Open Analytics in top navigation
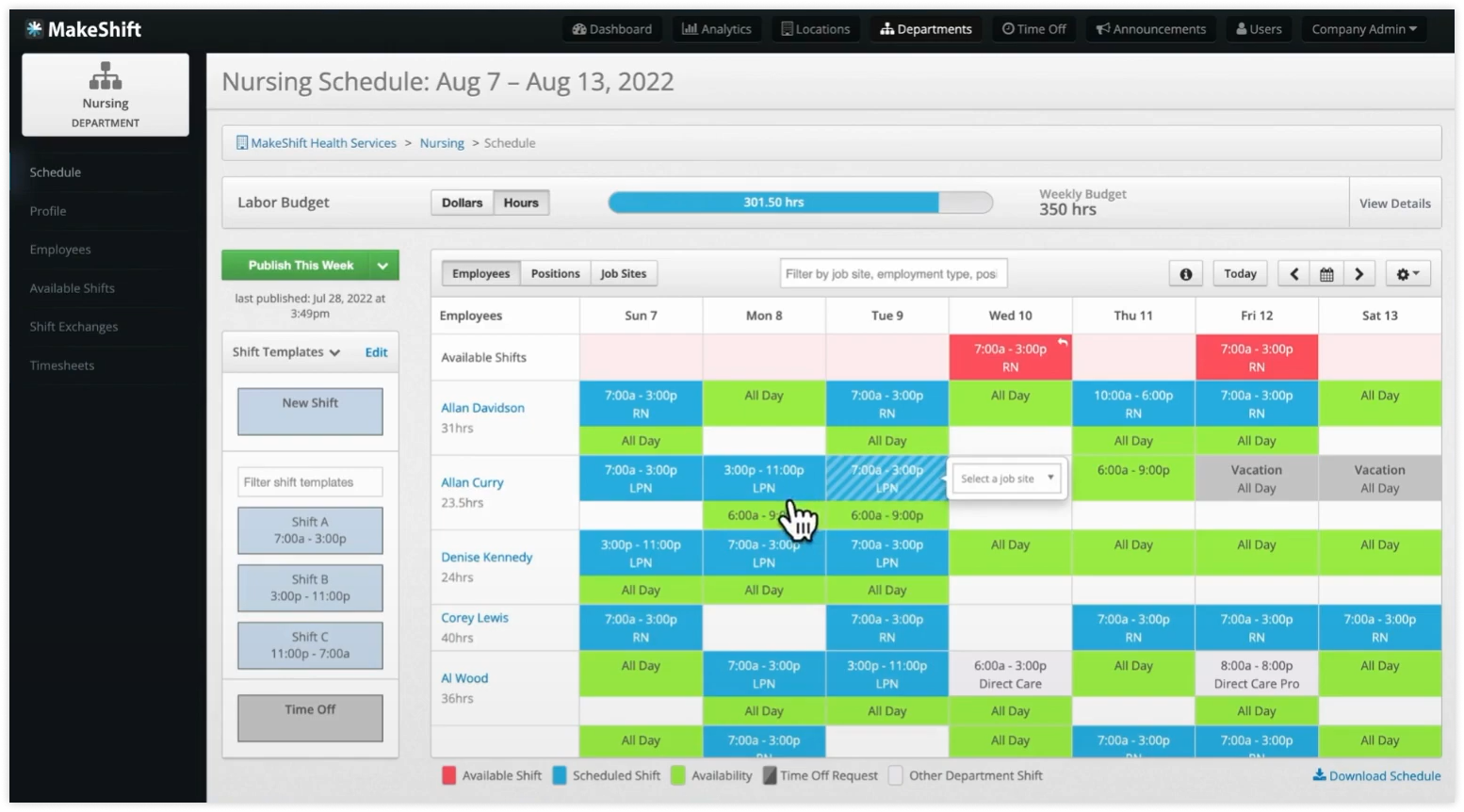 click(x=717, y=29)
